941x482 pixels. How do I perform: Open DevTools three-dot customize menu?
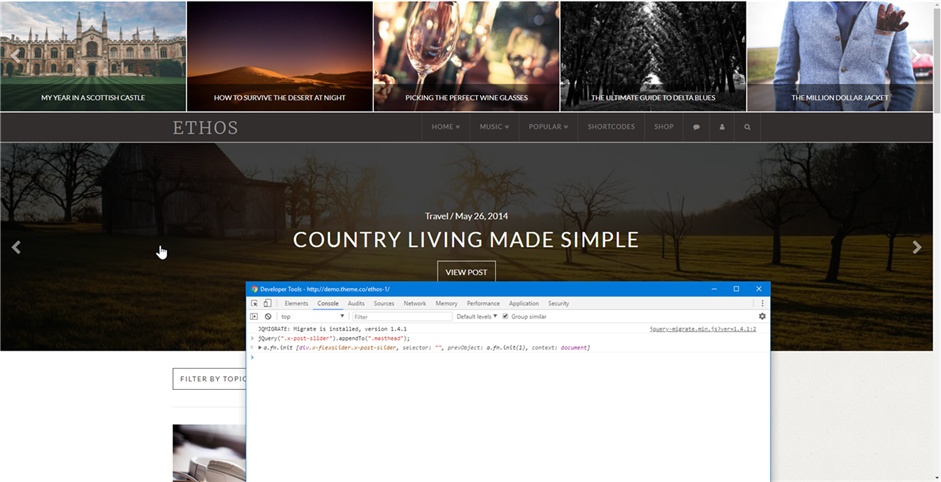click(763, 304)
